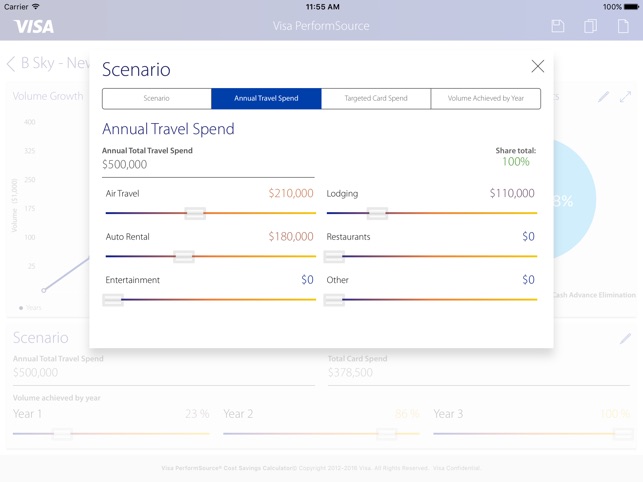This screenshot has width=643, height=482.
Task: Close the Scenario dialog with the X
Action: click(x=538, y=66)
